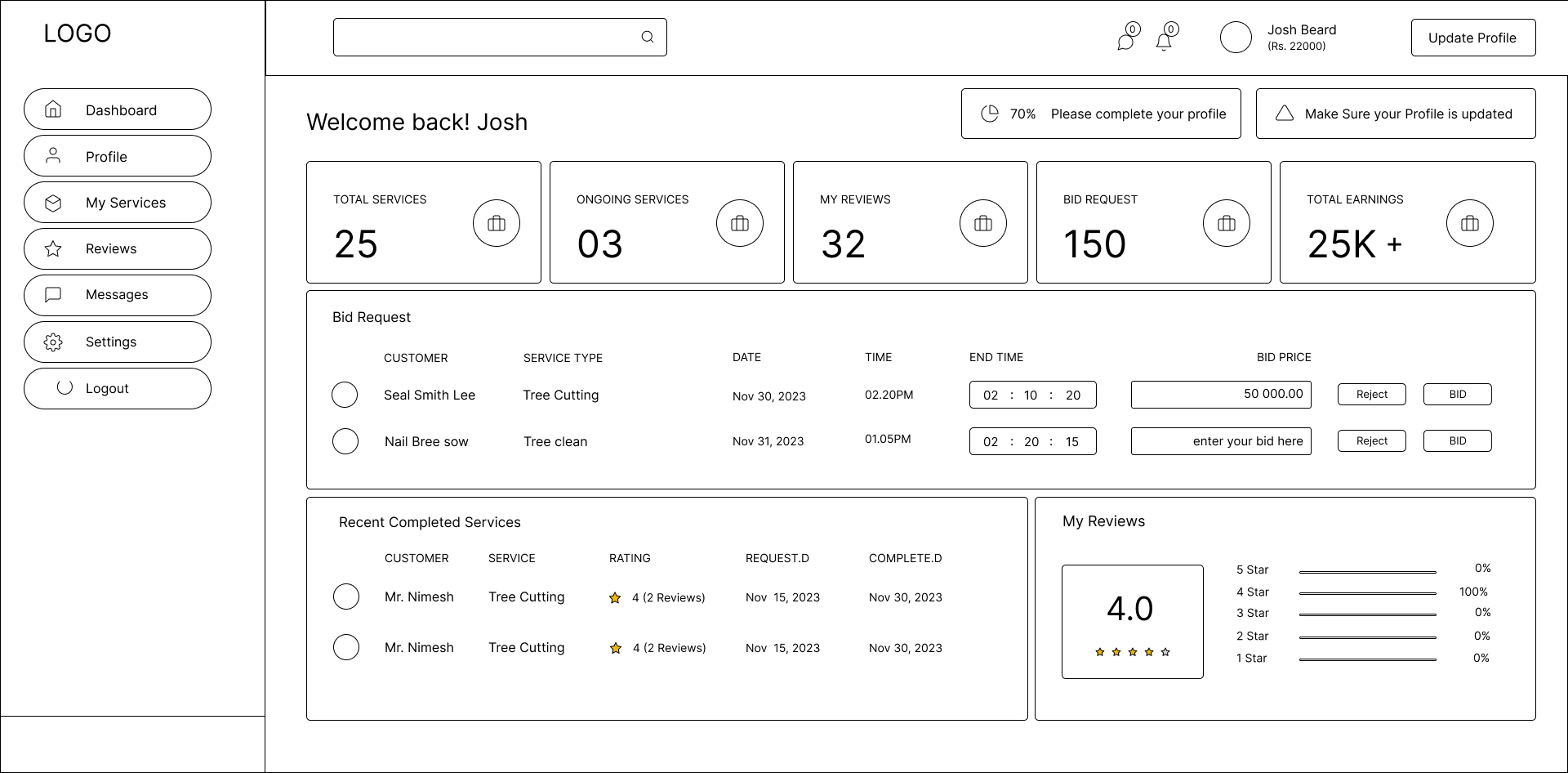
Task: Click the Josh Beard name in header
Action: [x=1302, y=29]
